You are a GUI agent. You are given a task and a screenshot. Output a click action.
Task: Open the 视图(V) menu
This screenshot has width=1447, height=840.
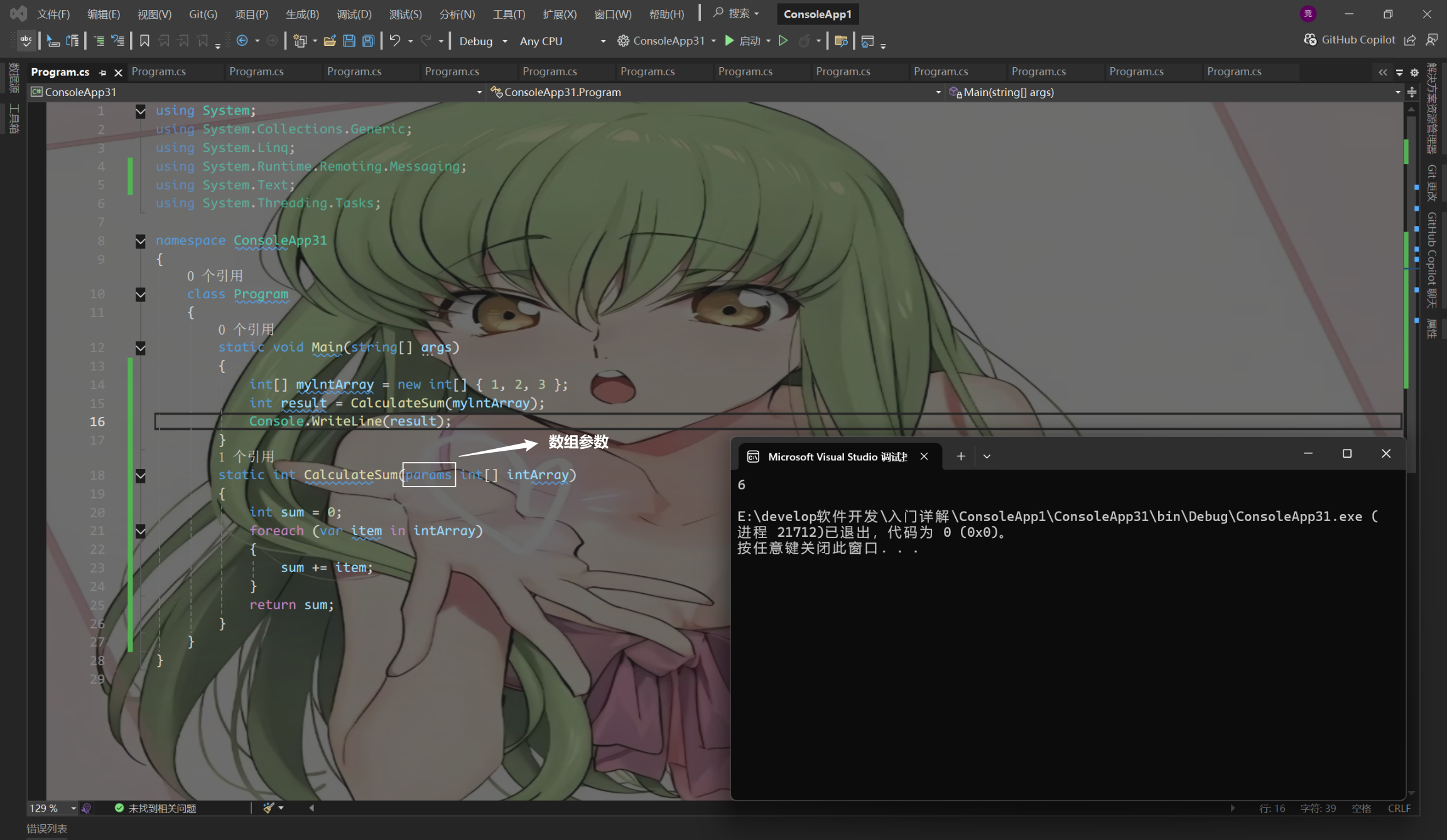154,14
